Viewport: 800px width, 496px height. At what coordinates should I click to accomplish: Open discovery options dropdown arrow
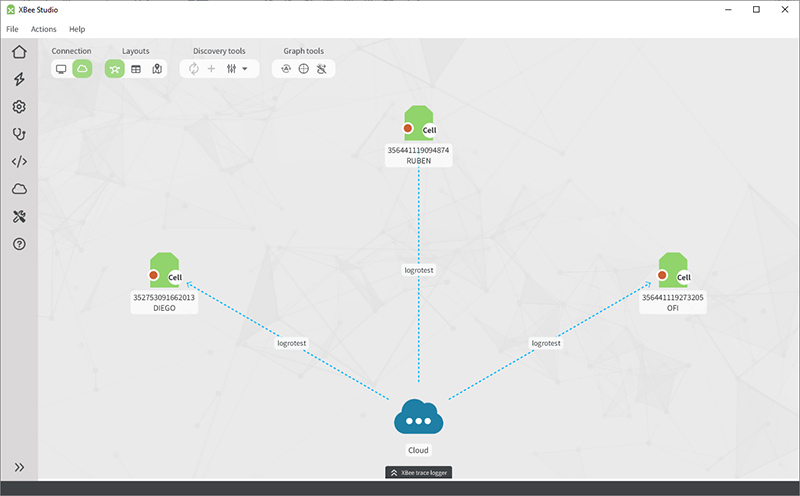245,69
